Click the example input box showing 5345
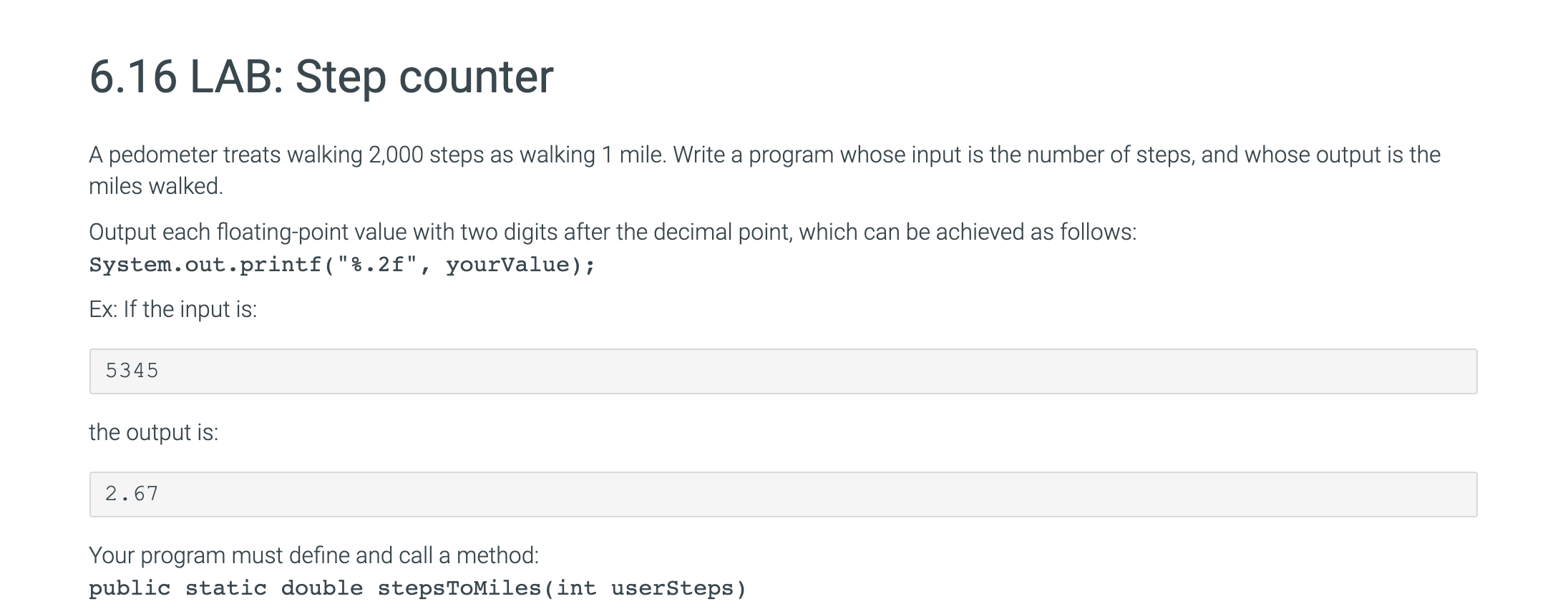The height and width of the screenshot is (609, 1568). point(783,371)
